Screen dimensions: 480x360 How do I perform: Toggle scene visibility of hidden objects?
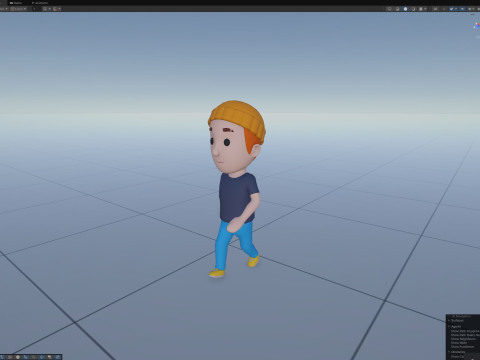click(462, 9)
